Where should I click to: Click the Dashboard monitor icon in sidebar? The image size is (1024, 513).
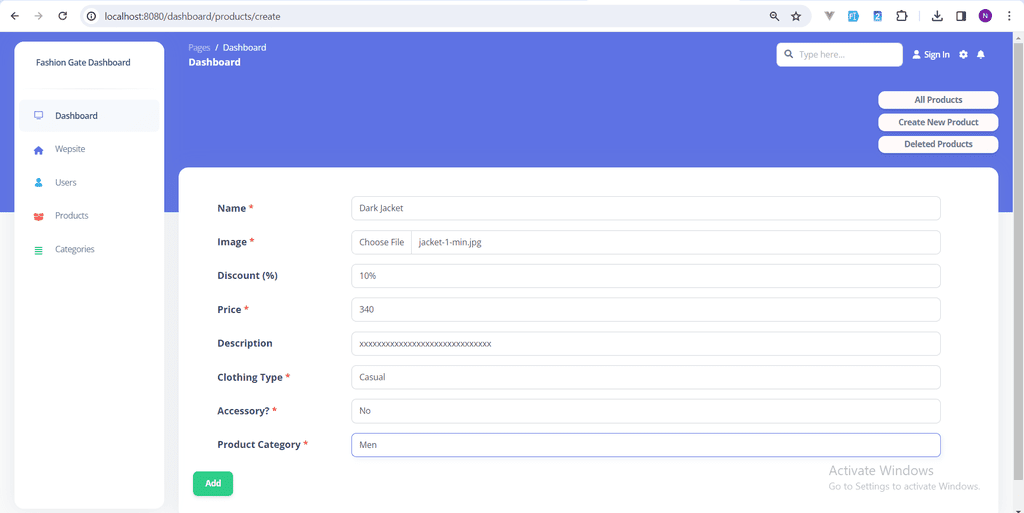tap(39, 116)
